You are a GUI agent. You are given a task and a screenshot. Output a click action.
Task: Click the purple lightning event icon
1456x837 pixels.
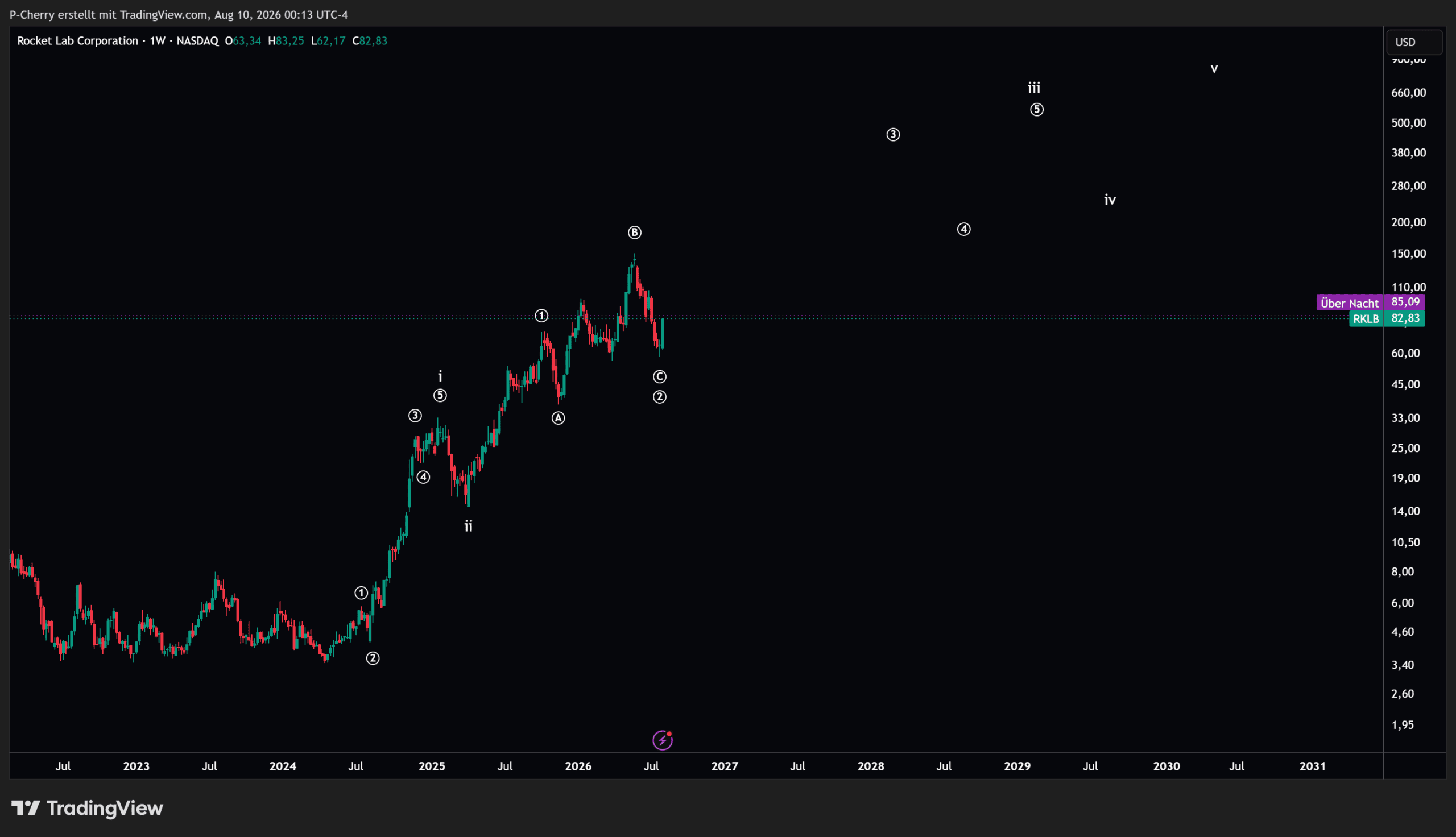click(x=662, y=740)
